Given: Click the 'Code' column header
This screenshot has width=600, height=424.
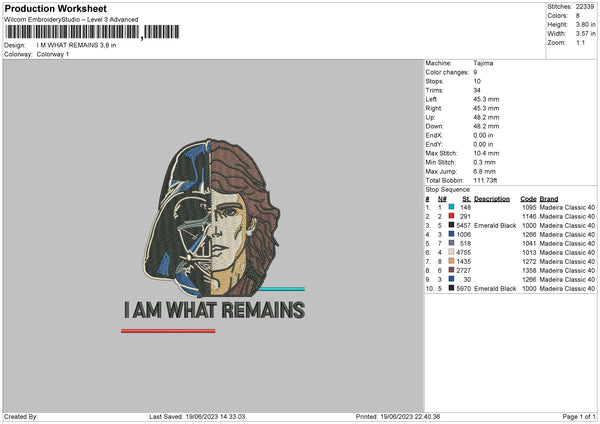Looking at the screenshot, I should [x=528, y=199].
